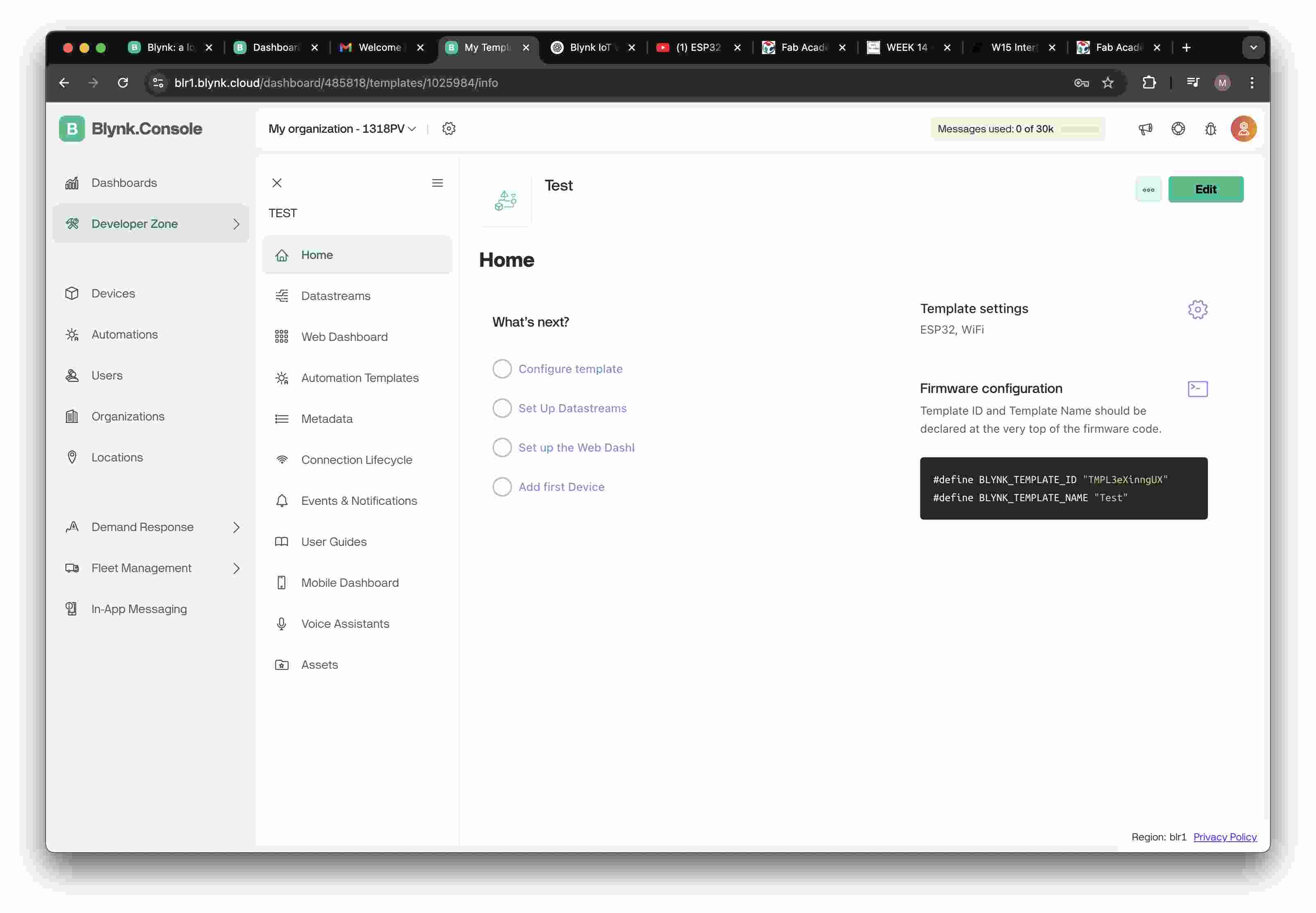Image resolution: width=1316 pixels, height=913 pixels.
Task: Open organization settings gear icon
Action: coord(449,129)
